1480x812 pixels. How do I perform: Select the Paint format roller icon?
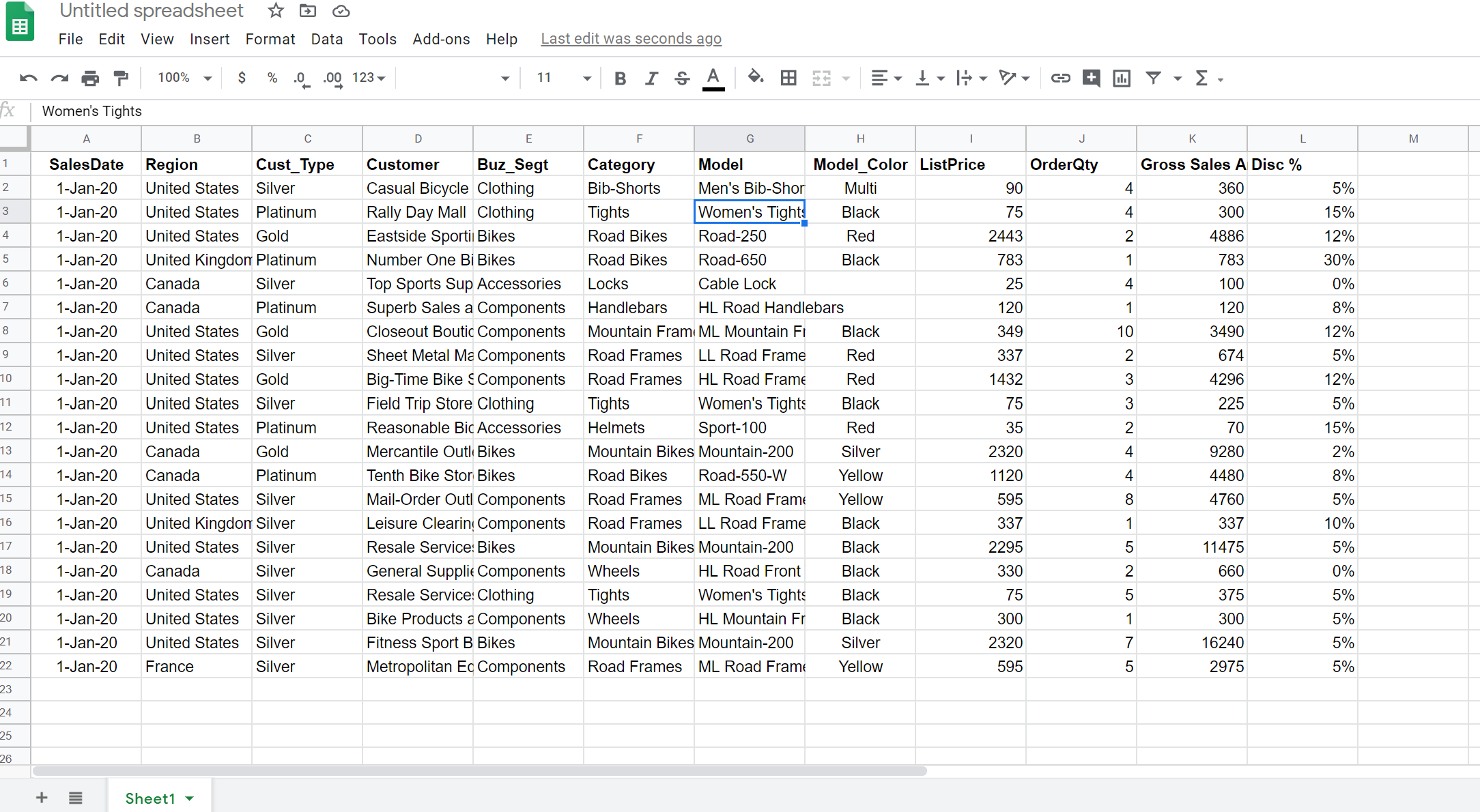[x=122, y=78]
